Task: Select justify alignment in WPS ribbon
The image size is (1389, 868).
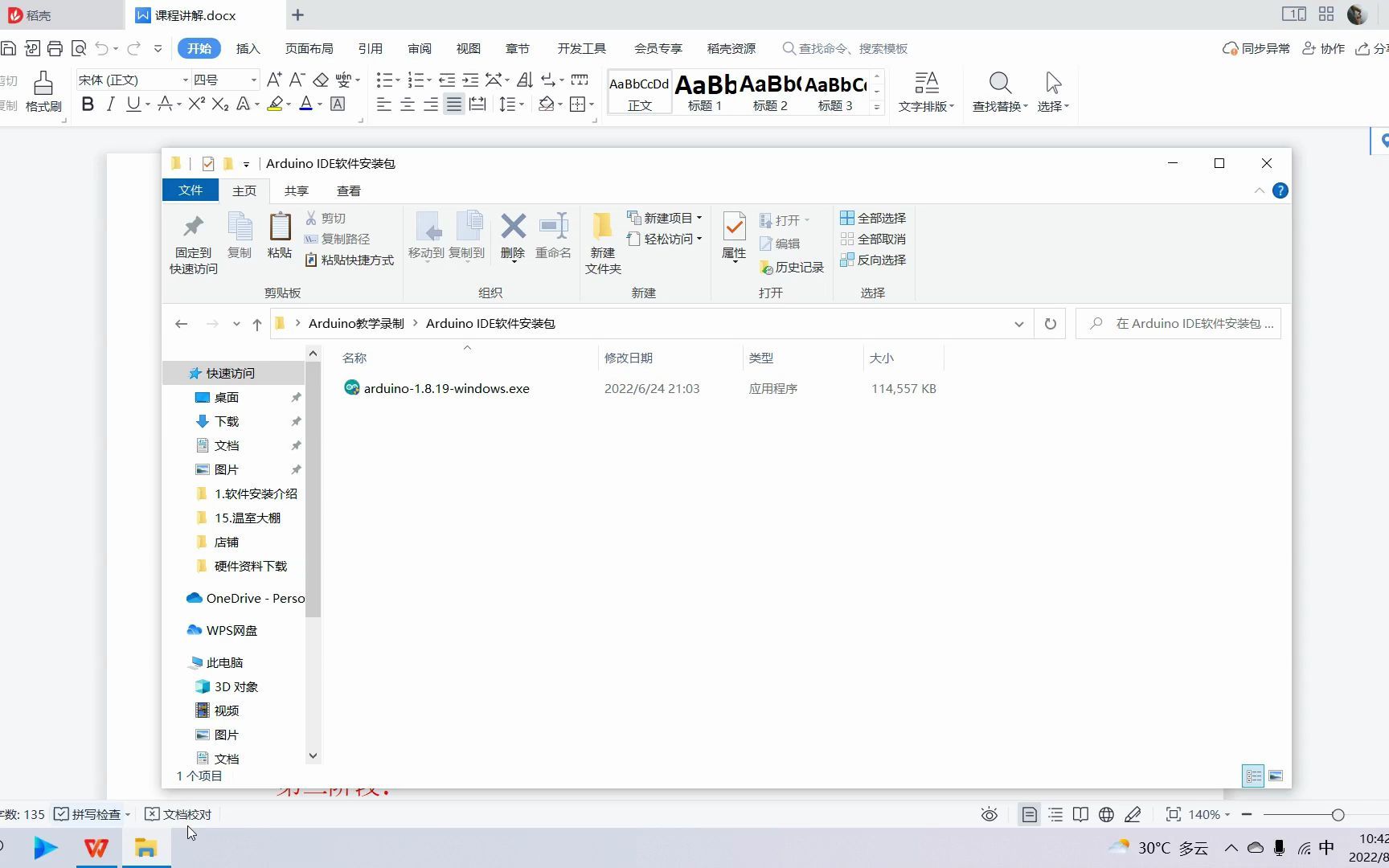Action: [x=454, y=104]
